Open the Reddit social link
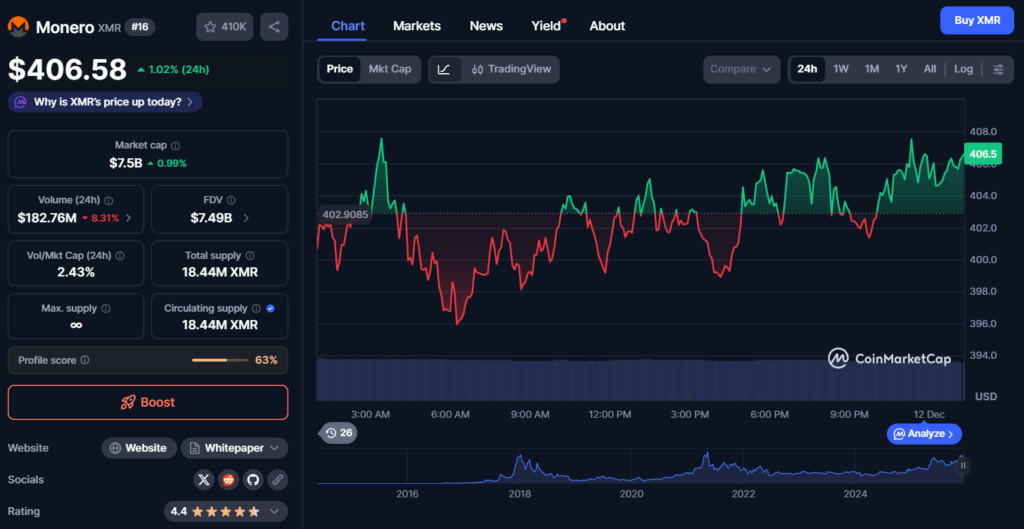1024x529 pixels. [229, 480]
